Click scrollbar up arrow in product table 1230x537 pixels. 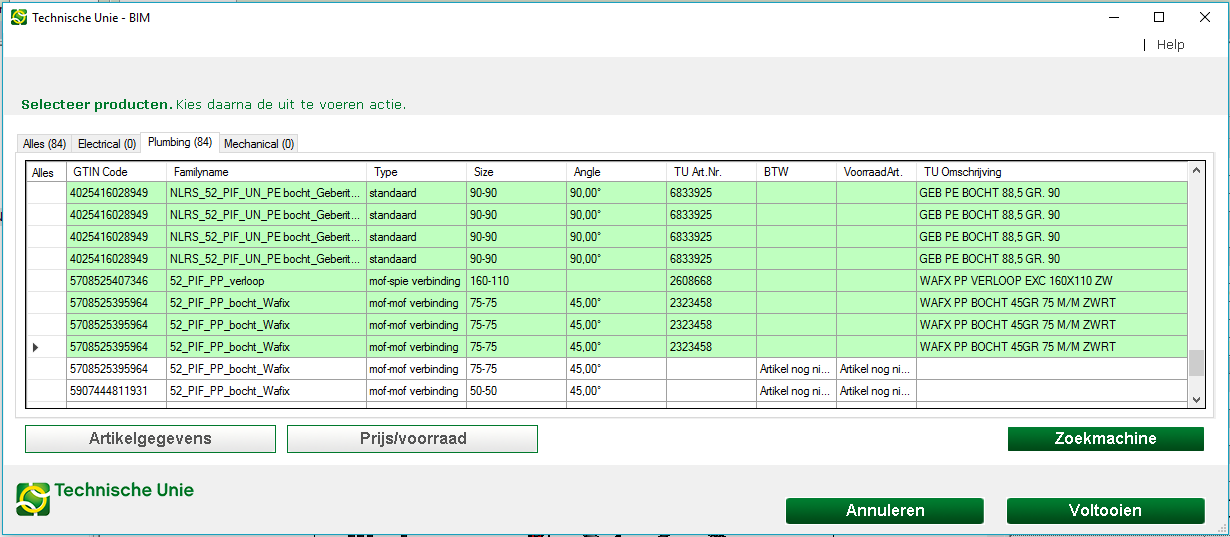tap(1196, 172)
